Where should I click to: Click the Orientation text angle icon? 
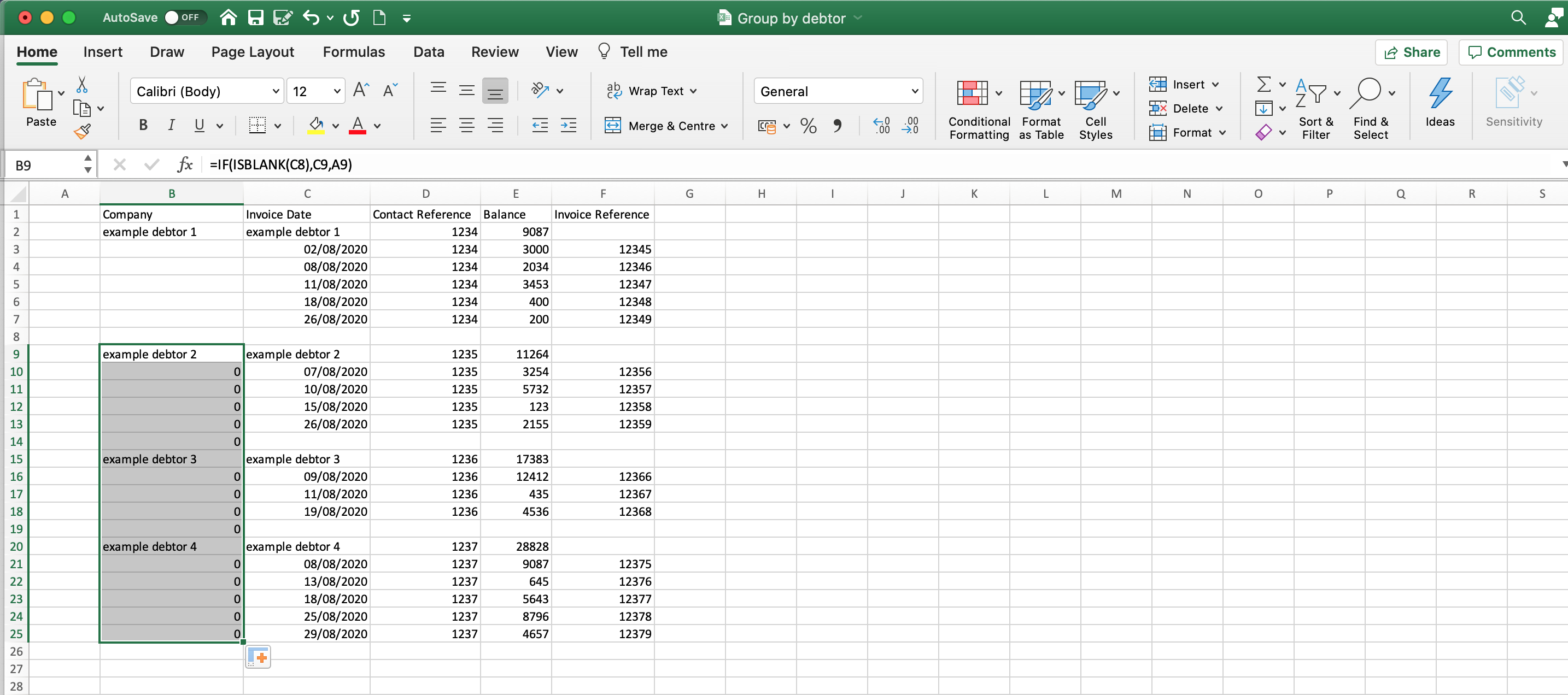click(x=540, y=91)
